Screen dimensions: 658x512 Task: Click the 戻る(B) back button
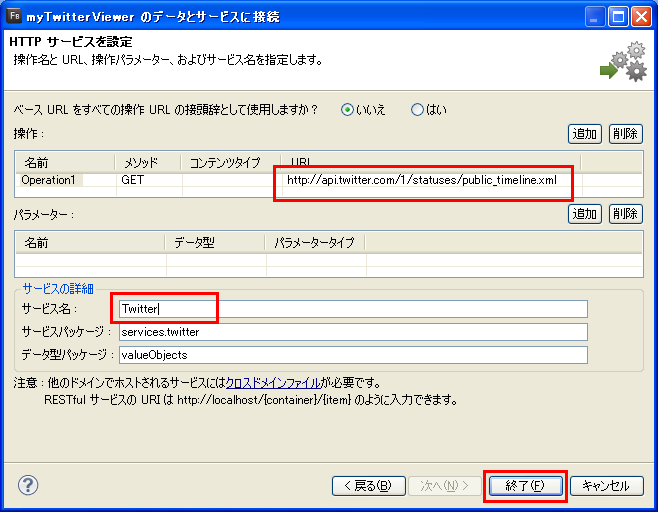pos(368,486)
